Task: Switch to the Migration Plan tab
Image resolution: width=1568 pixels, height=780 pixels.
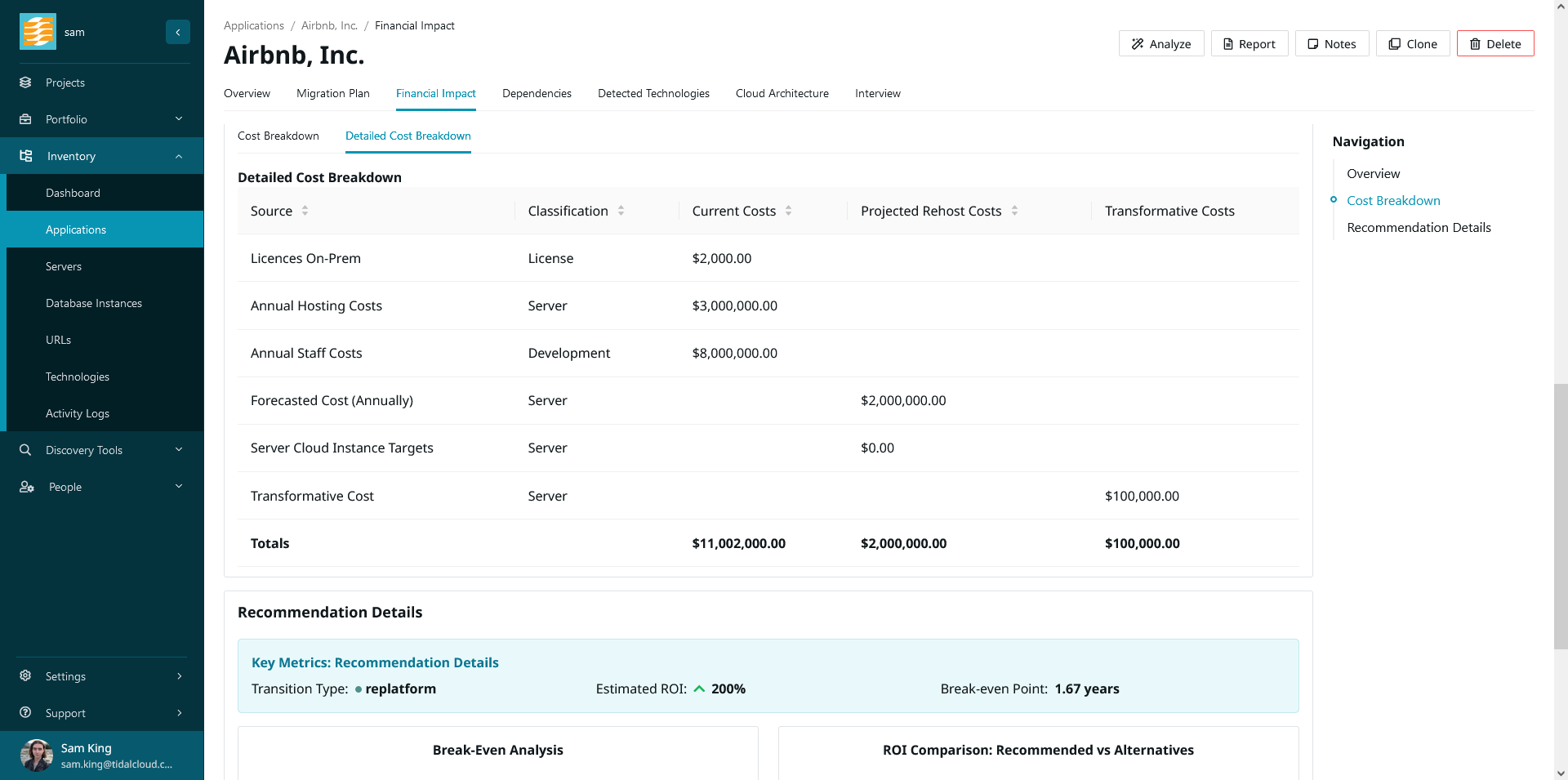Action: (x=332, y=94)
